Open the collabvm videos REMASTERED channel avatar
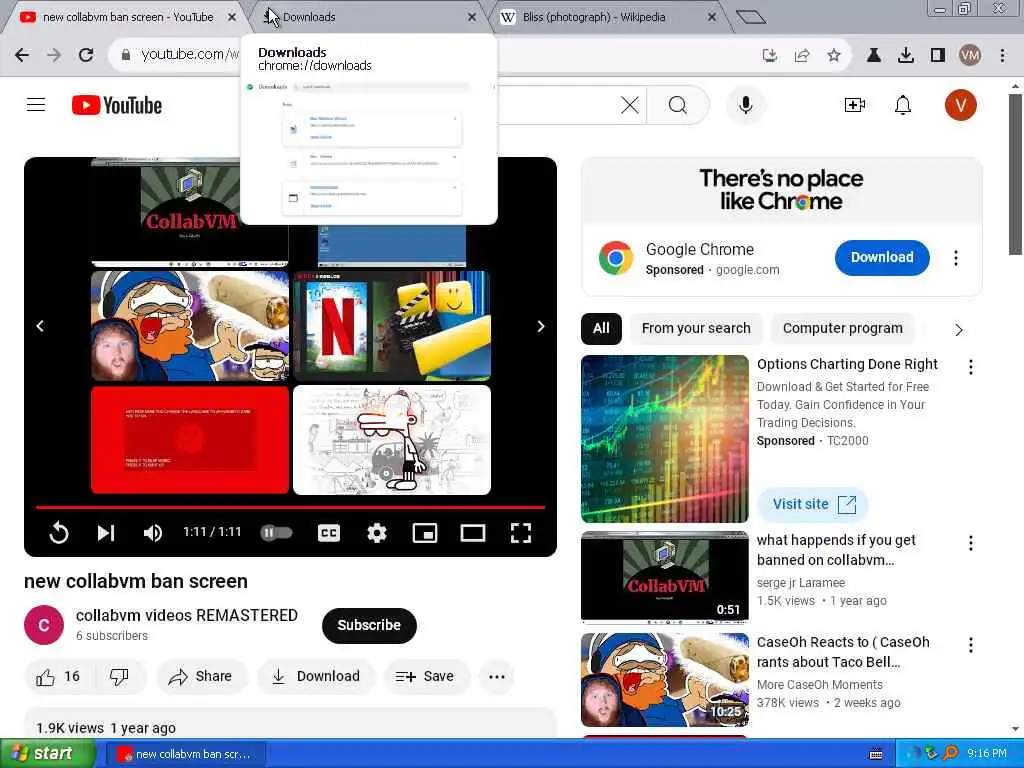This screenshot has height=768, width=1024. (x=44, y=625)
